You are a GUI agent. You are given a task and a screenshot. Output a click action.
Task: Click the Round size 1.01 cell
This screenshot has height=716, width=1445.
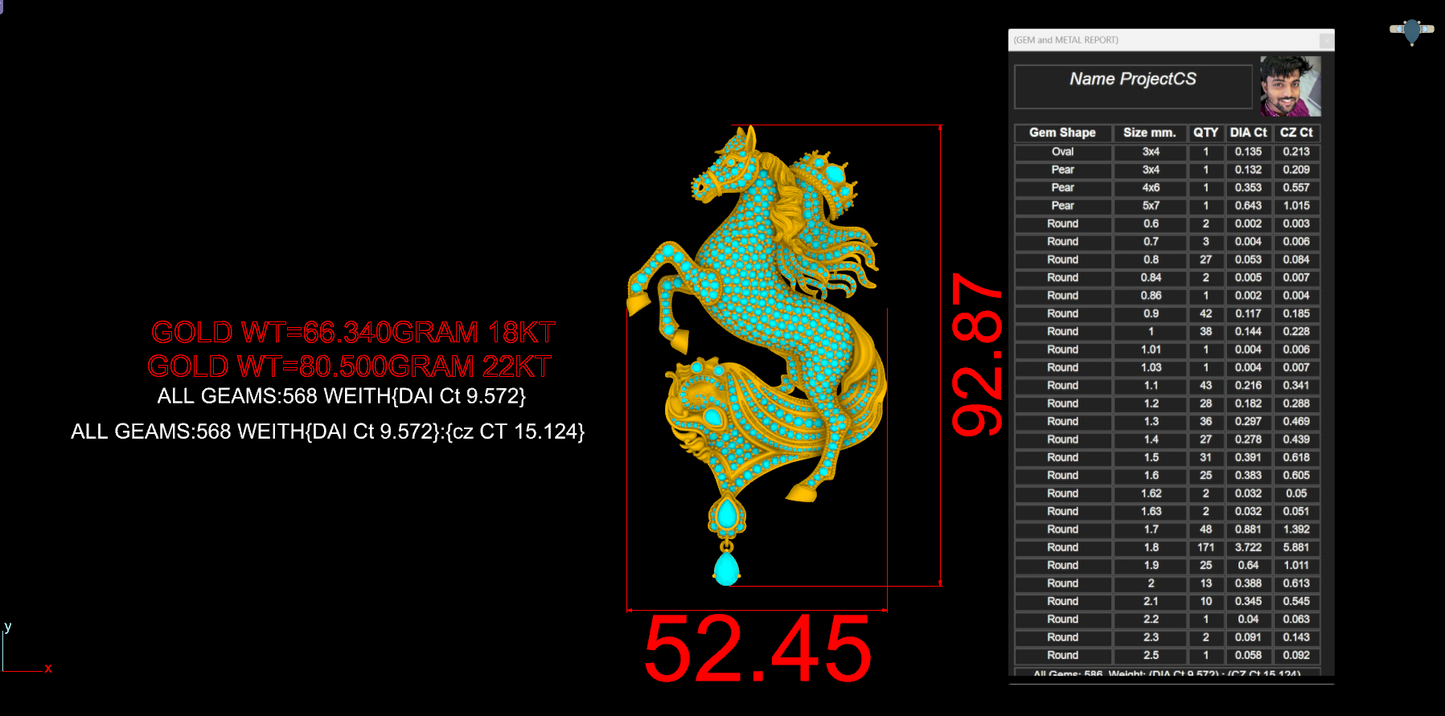[1150, 350]
